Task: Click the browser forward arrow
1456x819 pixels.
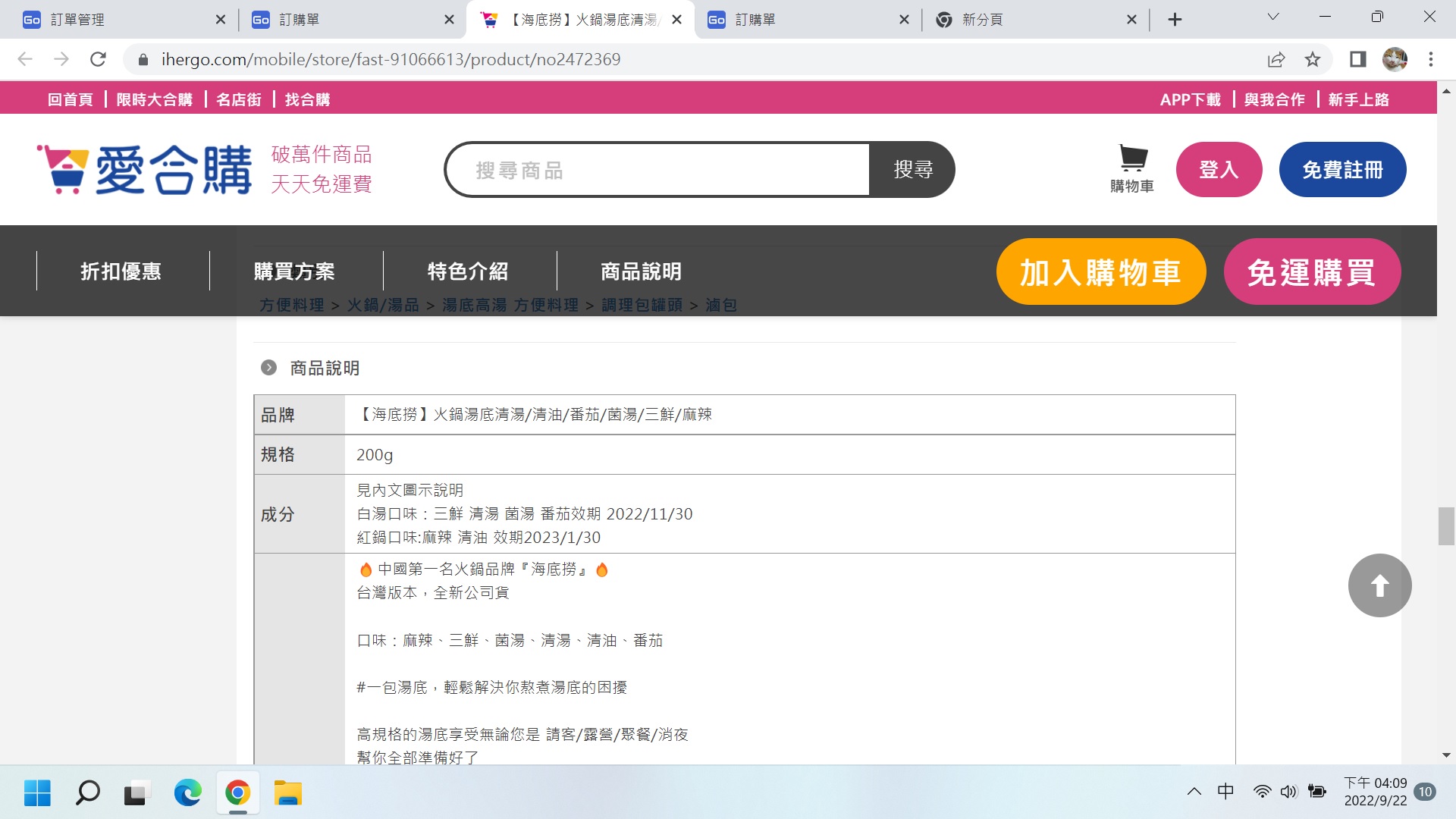Action: coord(61,59)
